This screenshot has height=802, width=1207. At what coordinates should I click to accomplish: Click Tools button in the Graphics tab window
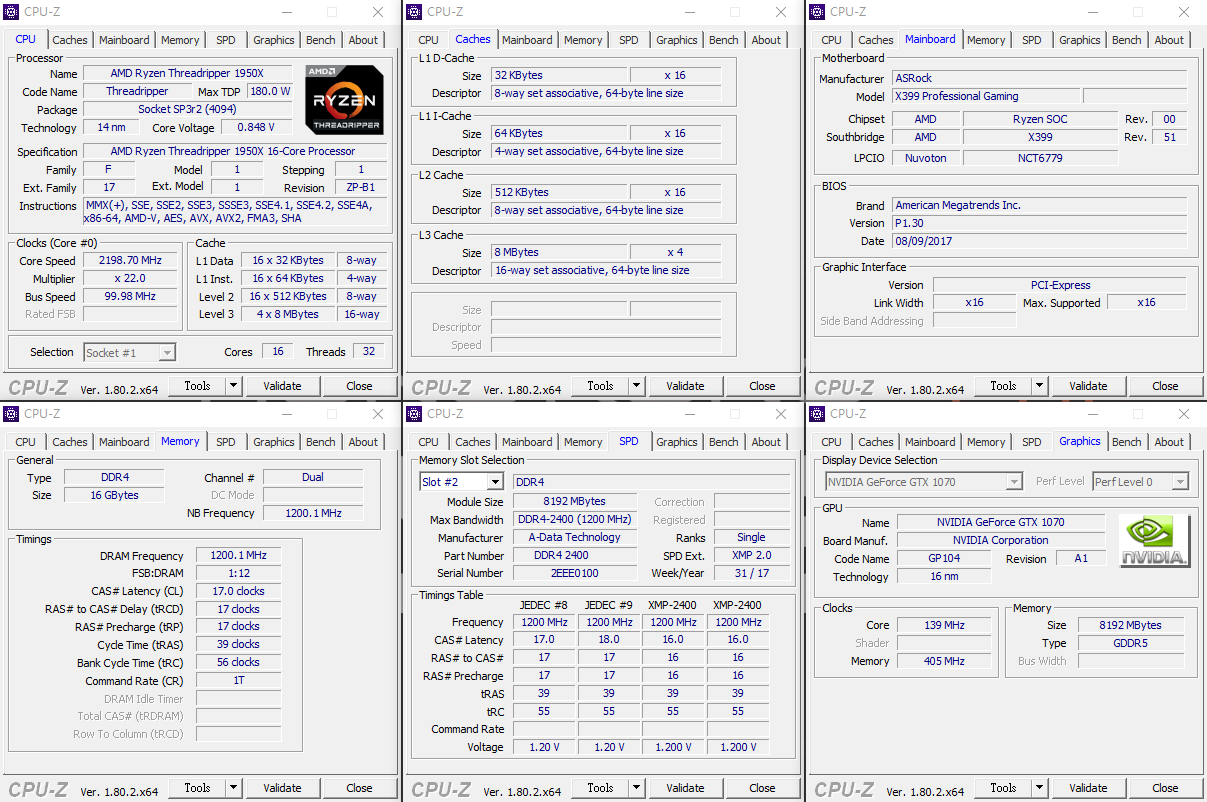tap(1003, 788)
